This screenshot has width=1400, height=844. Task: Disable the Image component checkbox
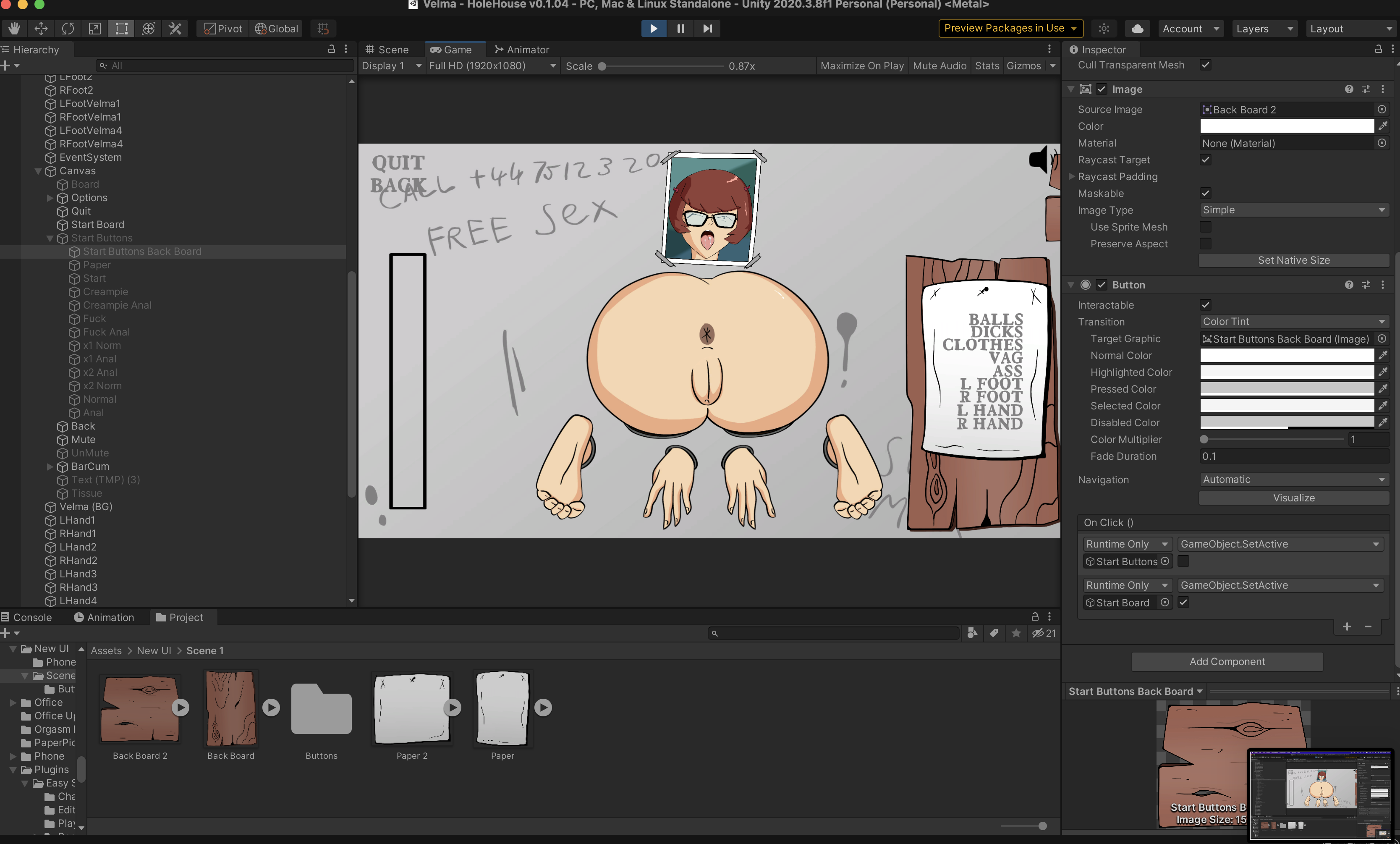(x=1102, y=89)
